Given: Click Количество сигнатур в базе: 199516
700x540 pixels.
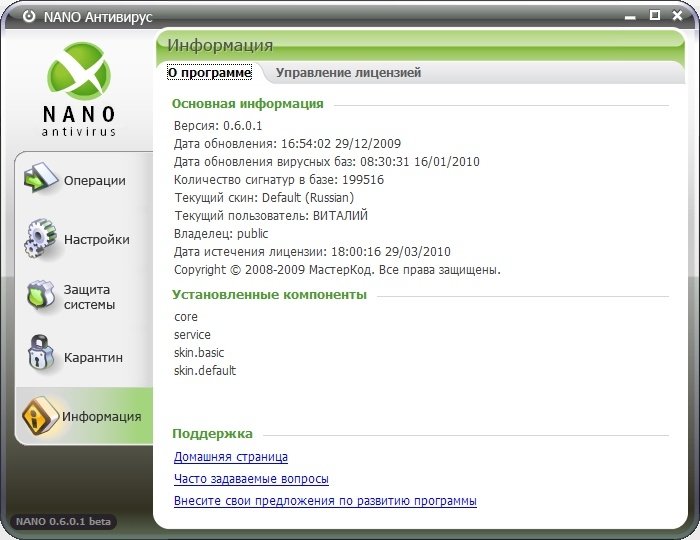Looking at the screenshot, I should 279,179.
